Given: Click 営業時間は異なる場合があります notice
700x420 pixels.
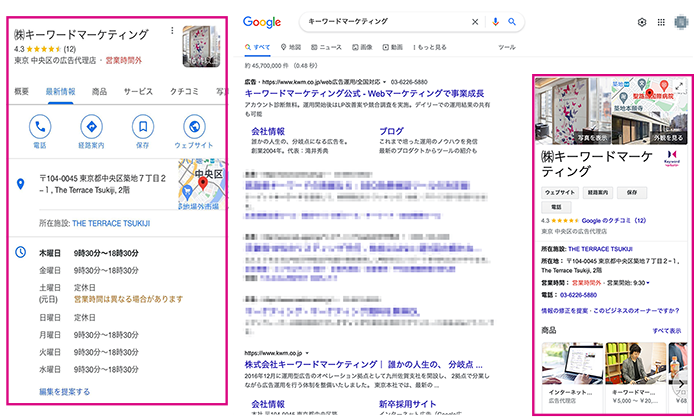Looking at the screenshot, I should [x=129, y=299].
